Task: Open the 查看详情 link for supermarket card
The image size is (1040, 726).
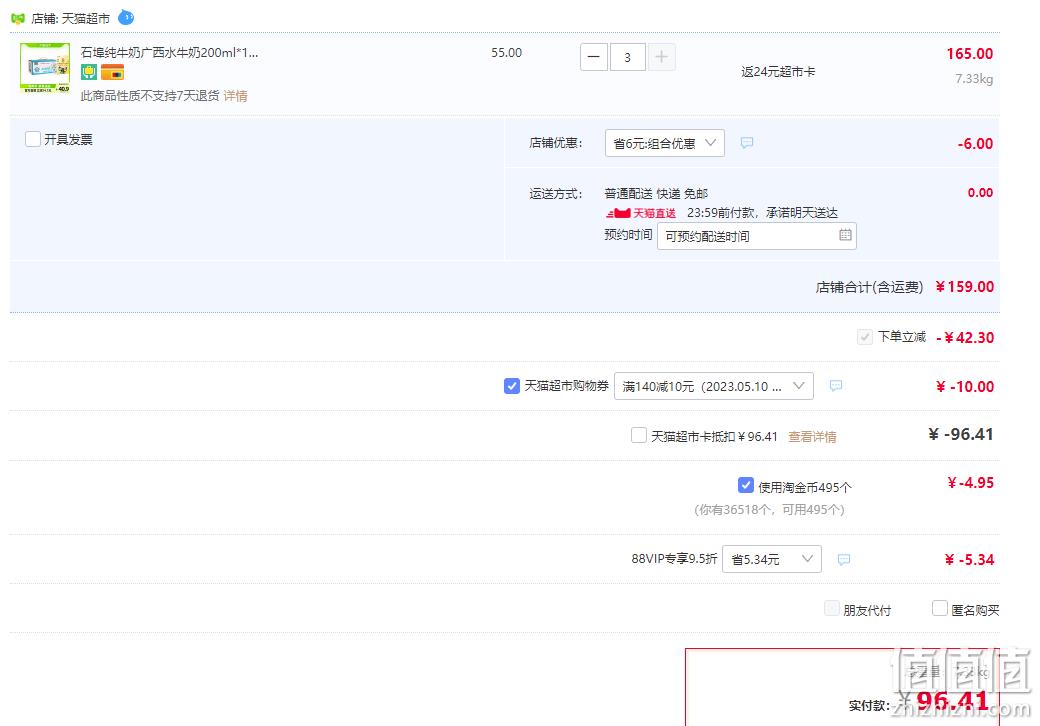Action: click(x=812, y=436)
